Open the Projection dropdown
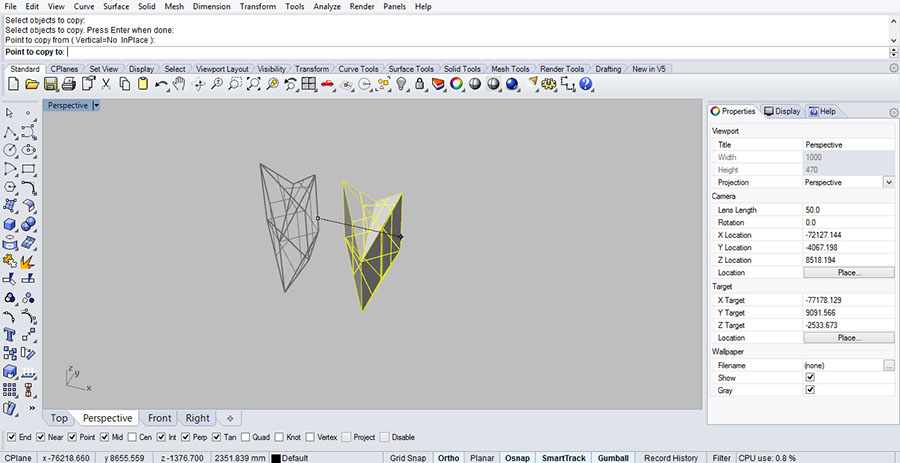This screenshot has height=463, width=900. click(889, 182)
